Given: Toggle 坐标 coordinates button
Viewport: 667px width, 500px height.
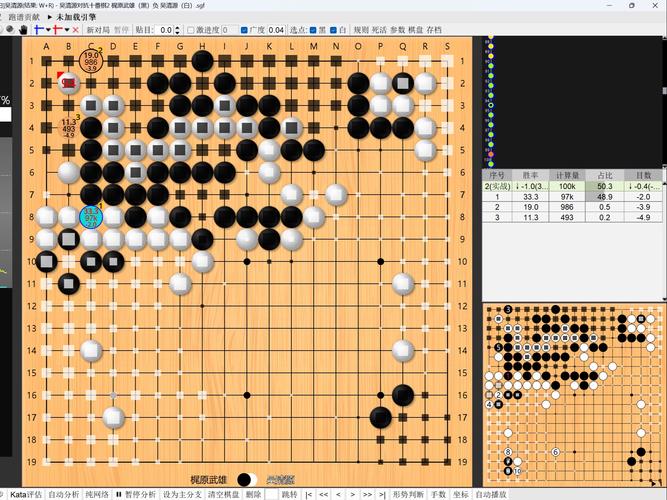Looking at the screenshot, I should (x=460, y=494).
